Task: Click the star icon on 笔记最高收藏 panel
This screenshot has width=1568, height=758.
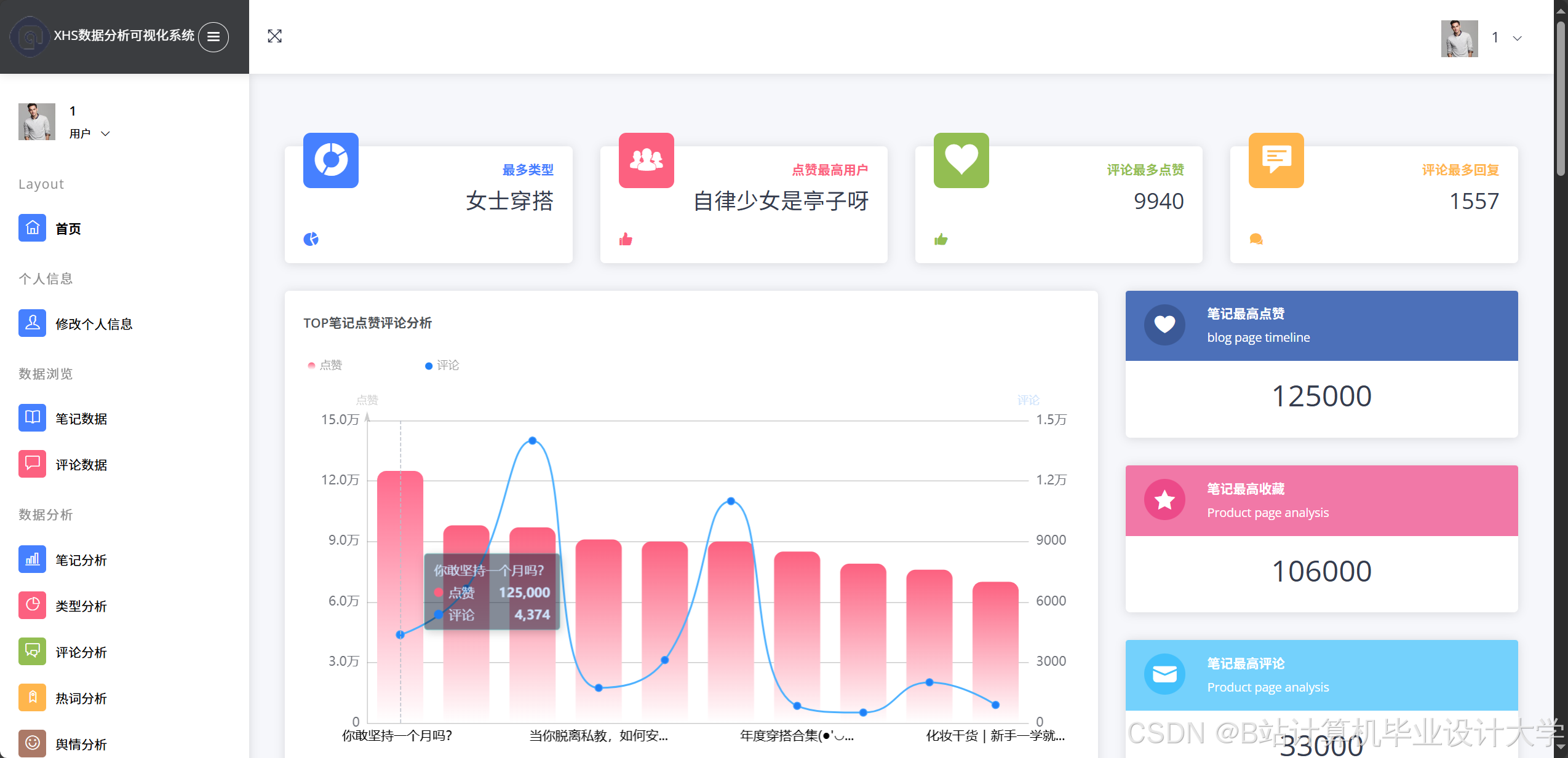Action: (x=1164, y=499)
